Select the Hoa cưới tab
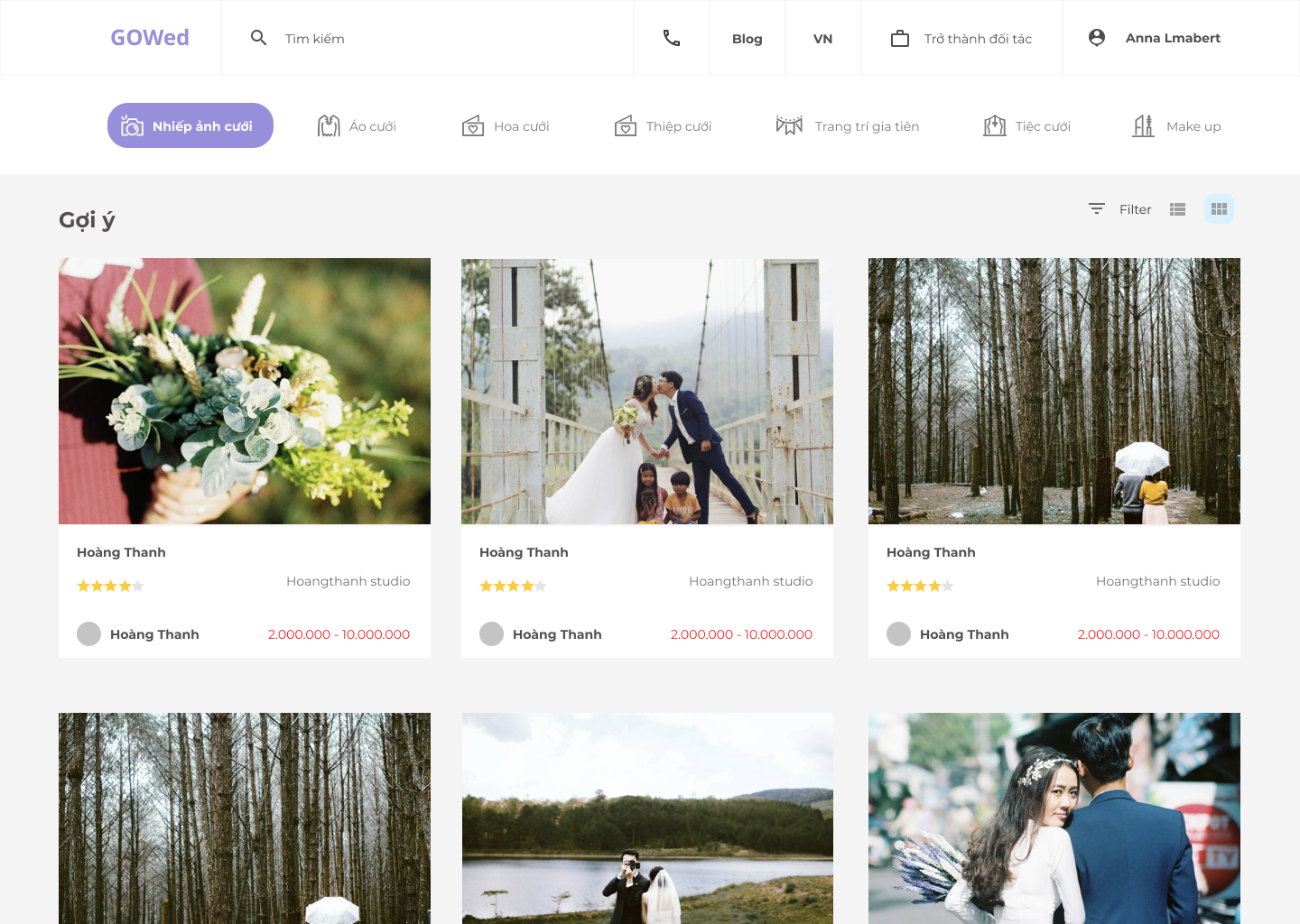Image resolution: width=1300 pixels, height=924 pixels. [x=506, y=126]
